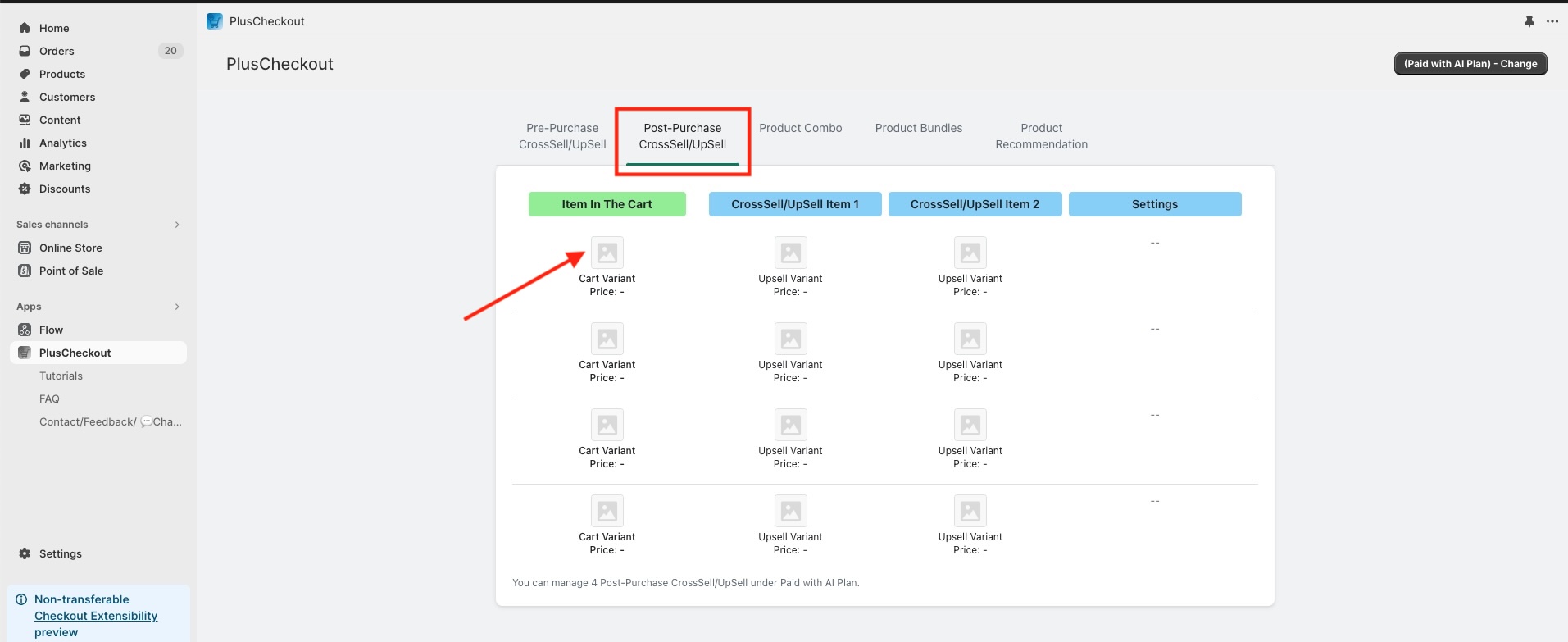Expand the Sales channels section chevron

click(x=177, y=225)
